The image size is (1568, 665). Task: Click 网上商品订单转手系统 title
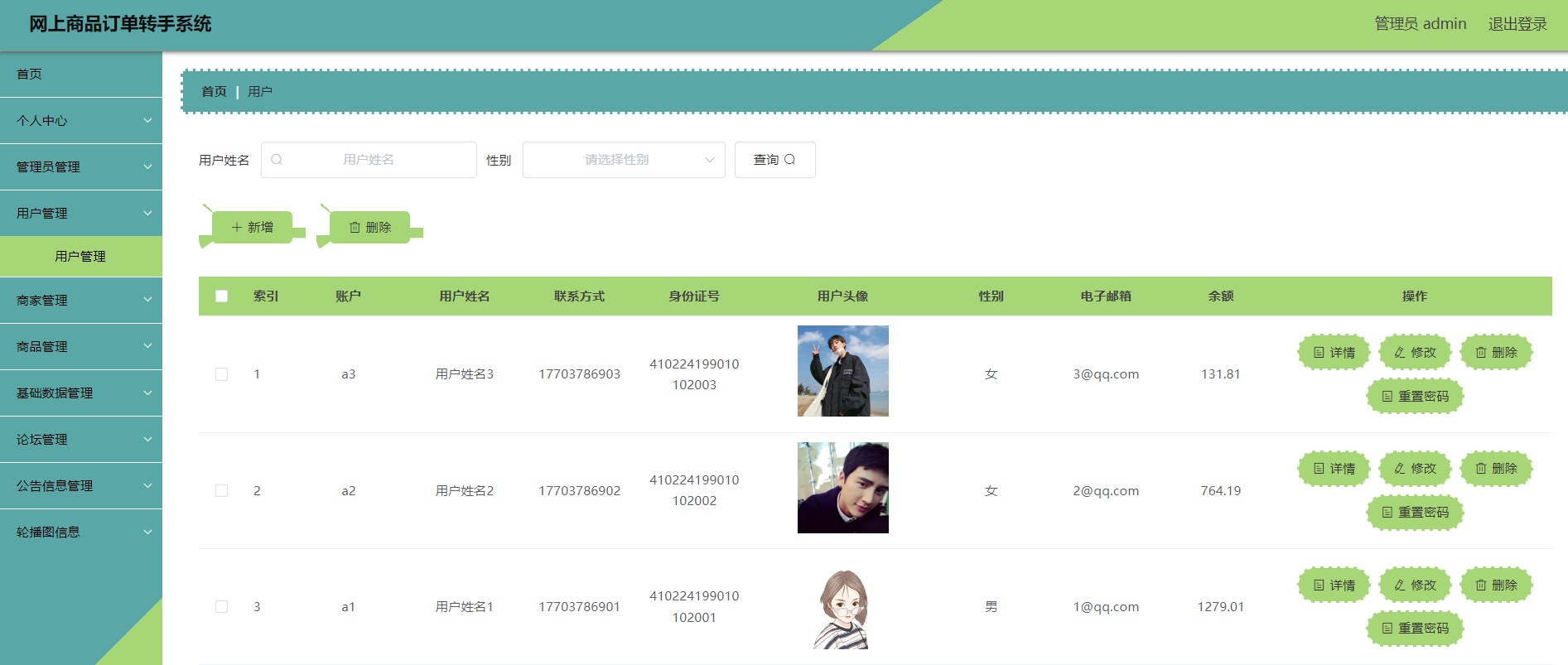(x=120, y=24)
